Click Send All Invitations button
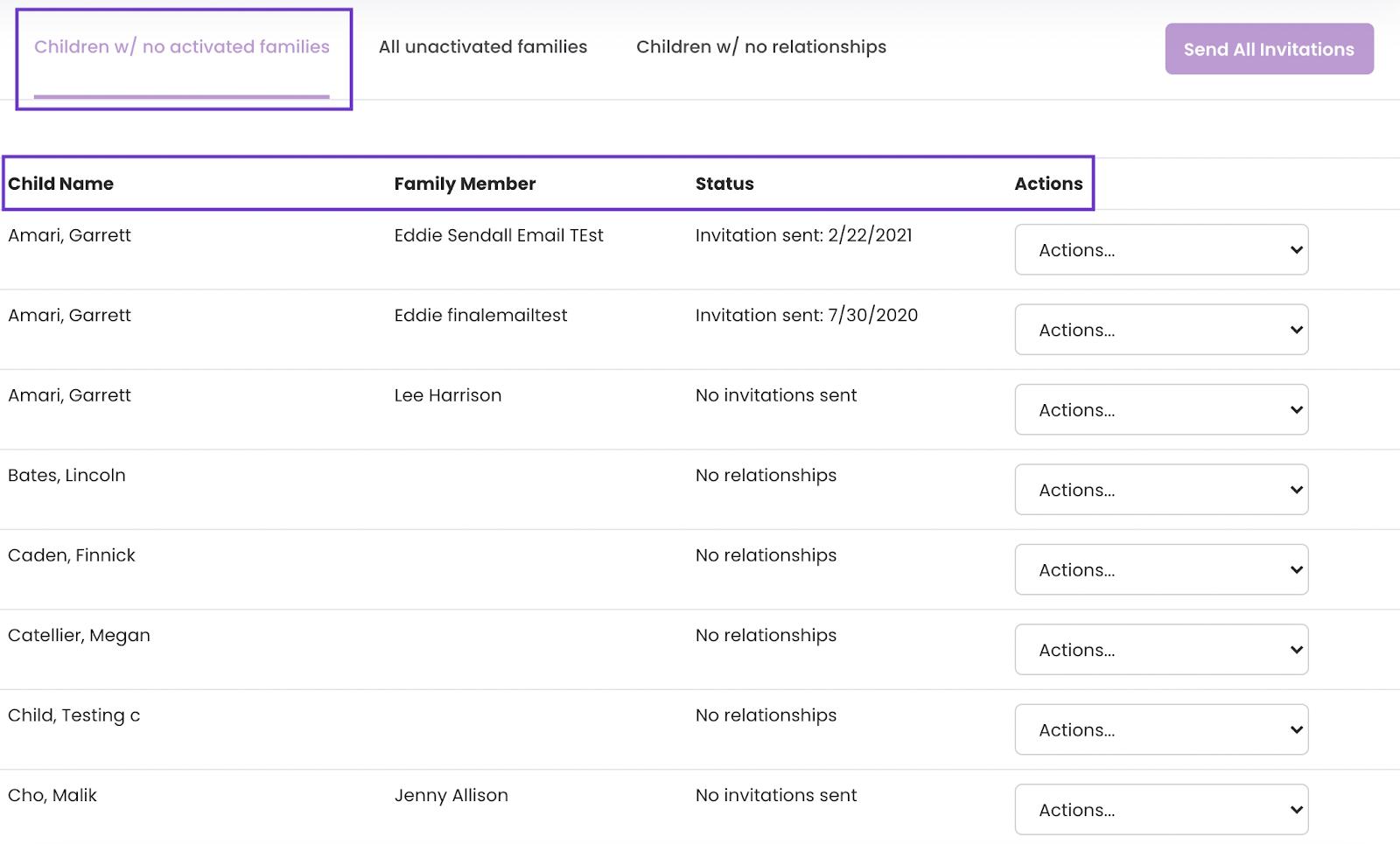The width and height of the screenshot is (1400, 844). click(x=1269, y=49)
